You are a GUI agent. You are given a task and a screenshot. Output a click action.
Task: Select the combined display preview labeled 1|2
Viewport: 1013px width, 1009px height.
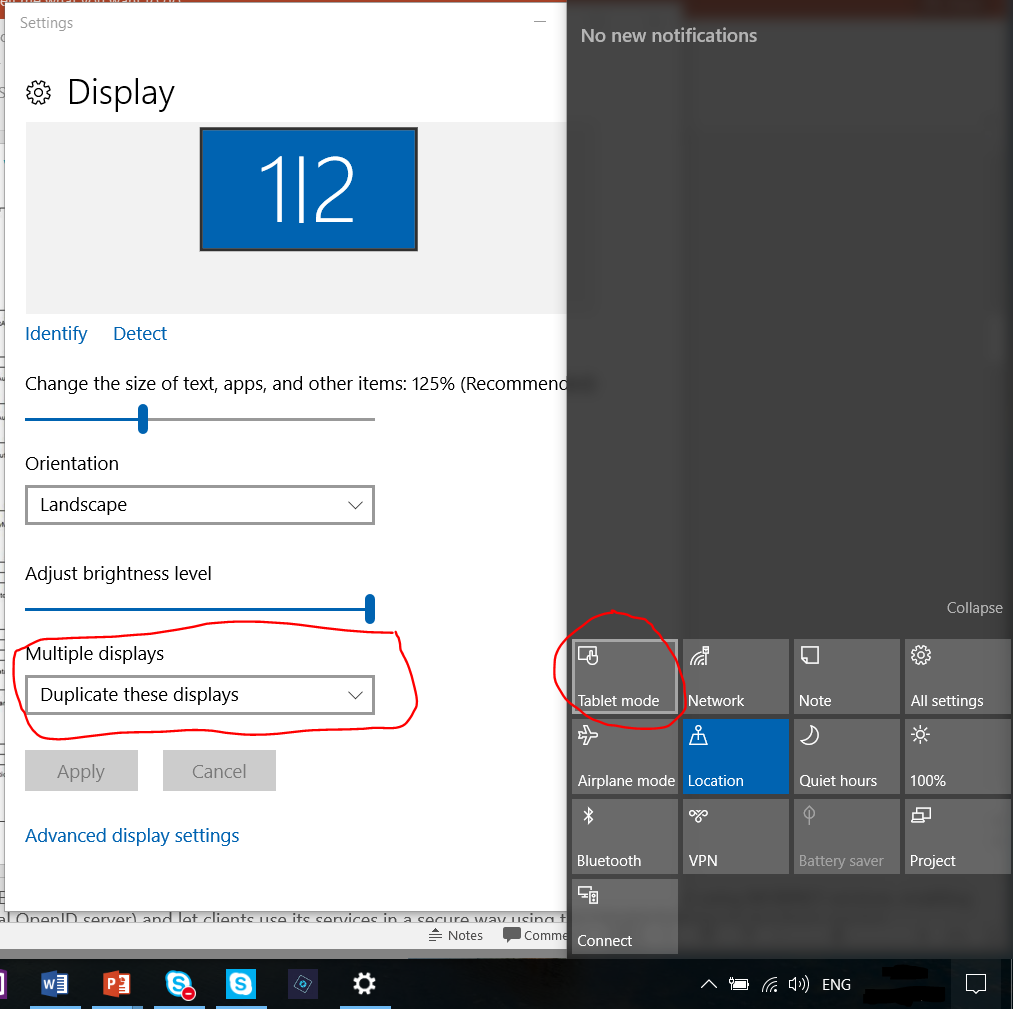tap(308, 189)
